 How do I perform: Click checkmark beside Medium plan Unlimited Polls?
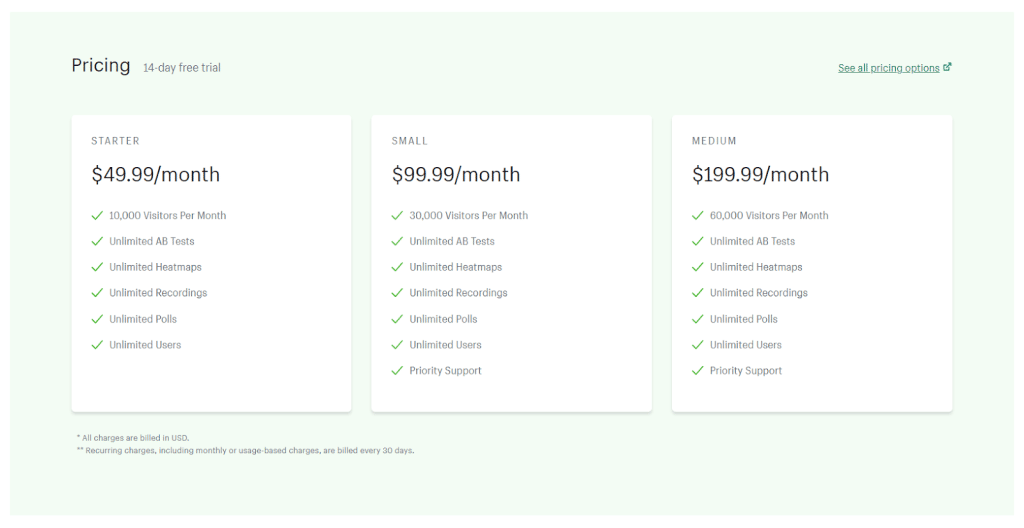pyautogui.click(x=698, y=319)
